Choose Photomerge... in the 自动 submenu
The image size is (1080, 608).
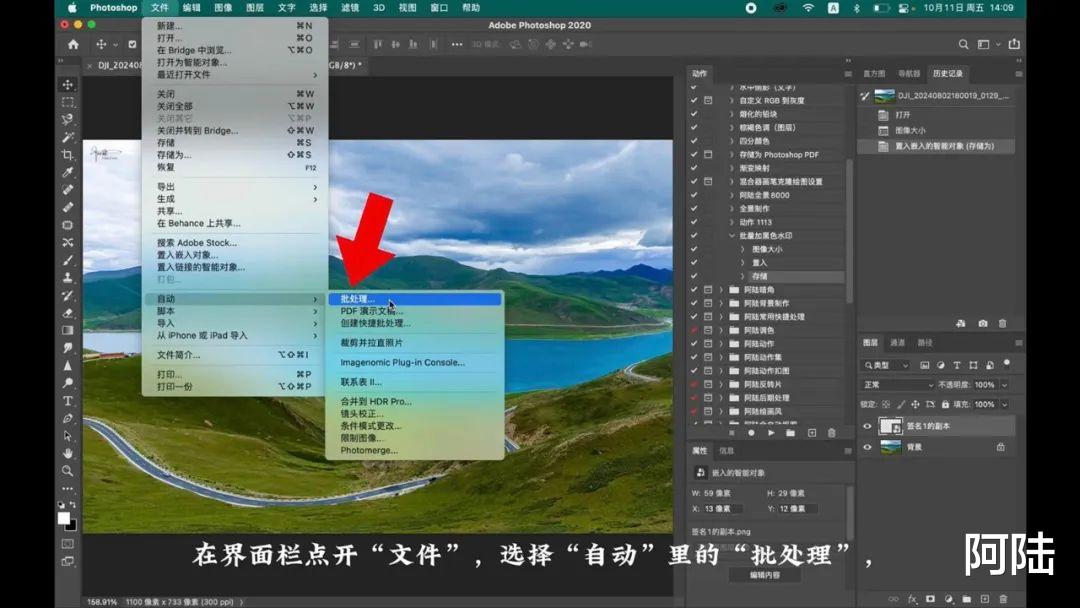click(x=415, y=450)
